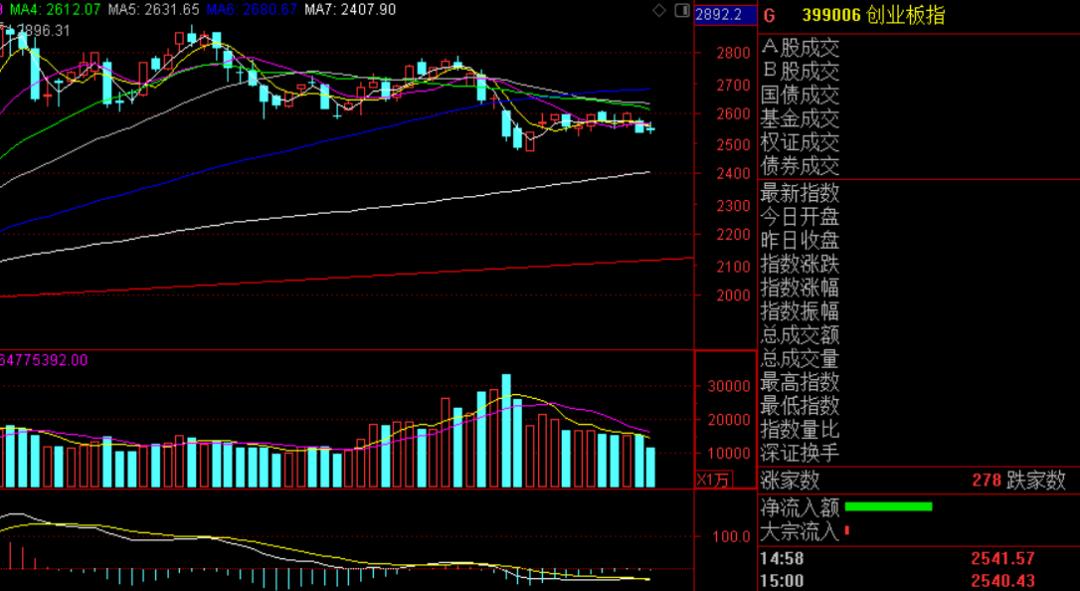Select the MA4: 2612.07 indicator label

tap(55, 10)
